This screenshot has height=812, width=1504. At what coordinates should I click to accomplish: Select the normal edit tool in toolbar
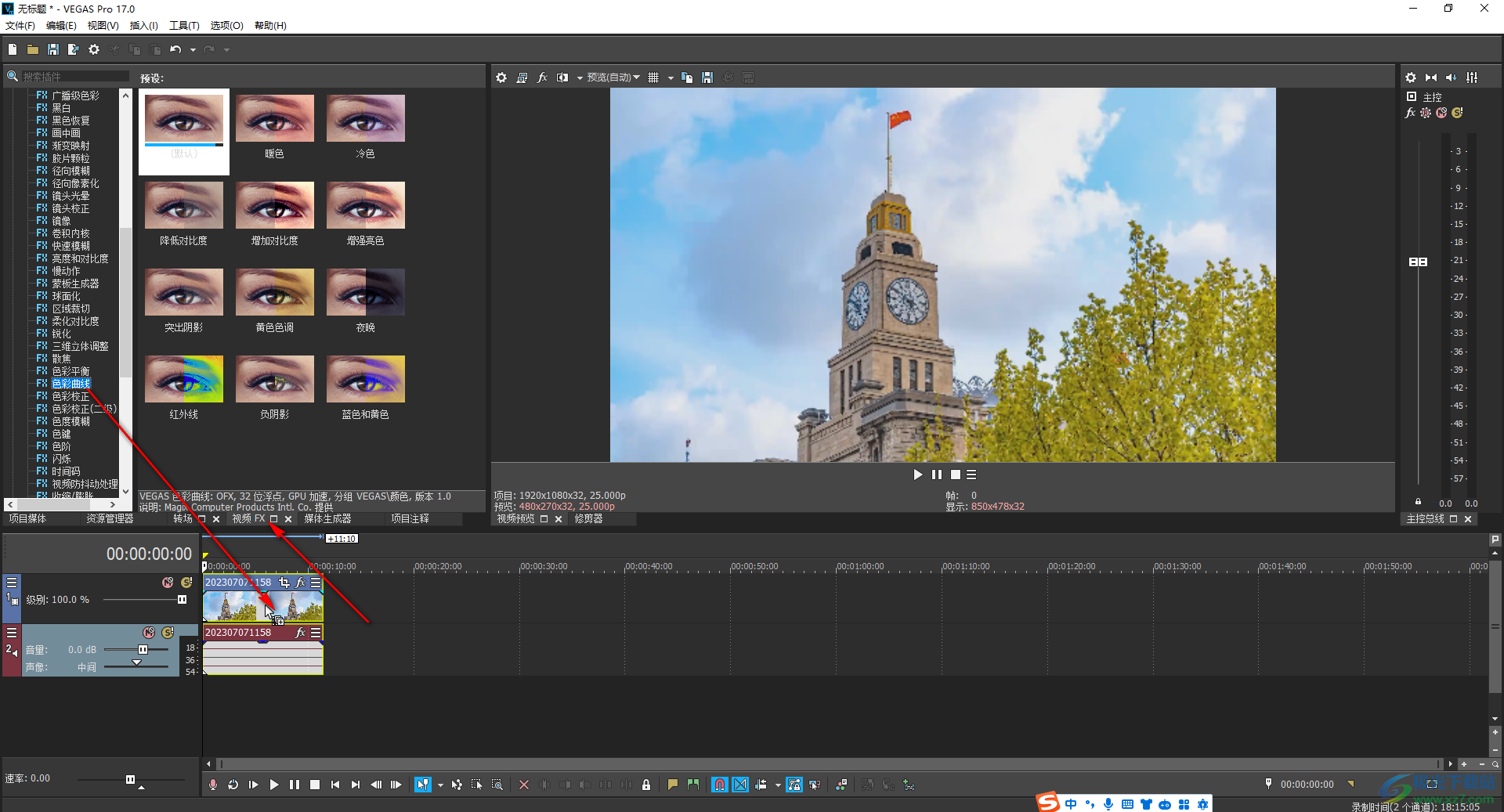coord(423,785)
